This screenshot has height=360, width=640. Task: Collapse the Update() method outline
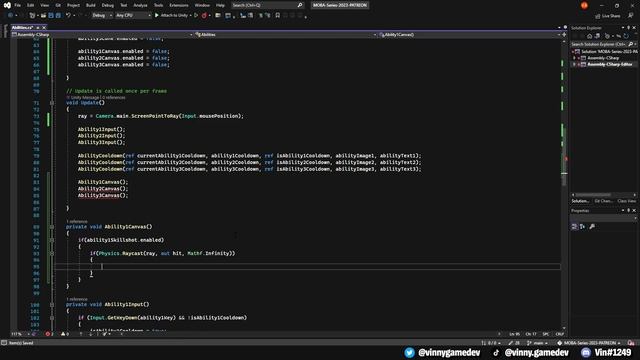[x=52, y=103]
